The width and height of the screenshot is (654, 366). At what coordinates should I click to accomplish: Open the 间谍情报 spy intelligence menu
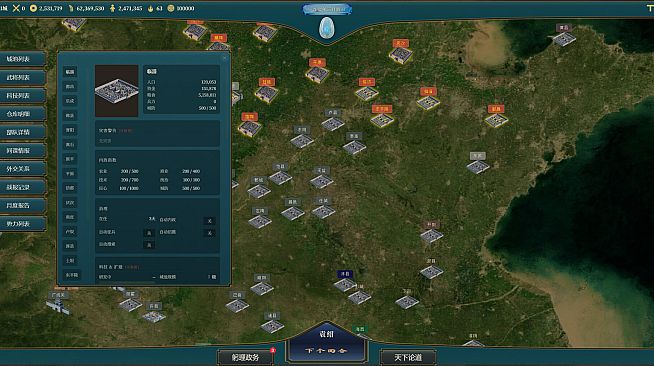pyautogui.click(x=23, y=150)
